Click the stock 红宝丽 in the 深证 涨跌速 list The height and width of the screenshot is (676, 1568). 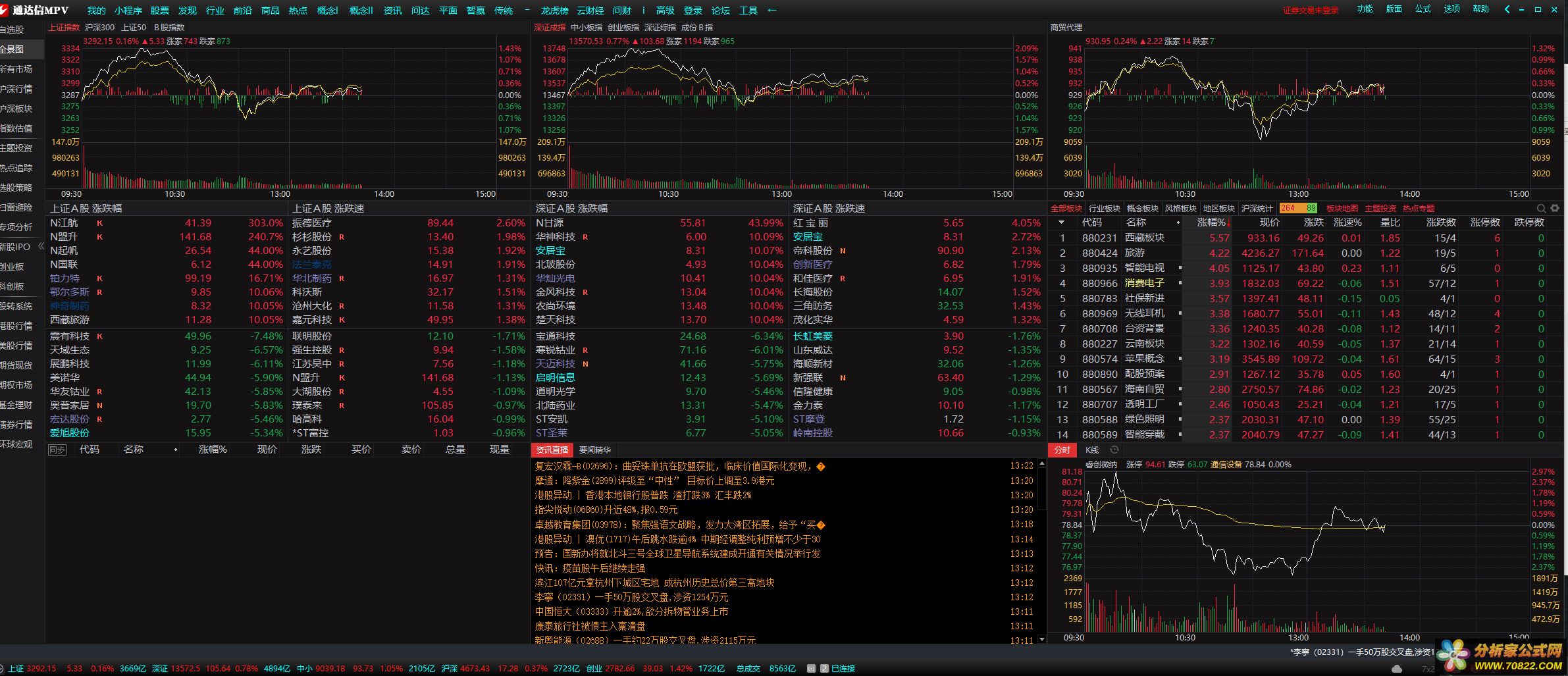point(810,223)
